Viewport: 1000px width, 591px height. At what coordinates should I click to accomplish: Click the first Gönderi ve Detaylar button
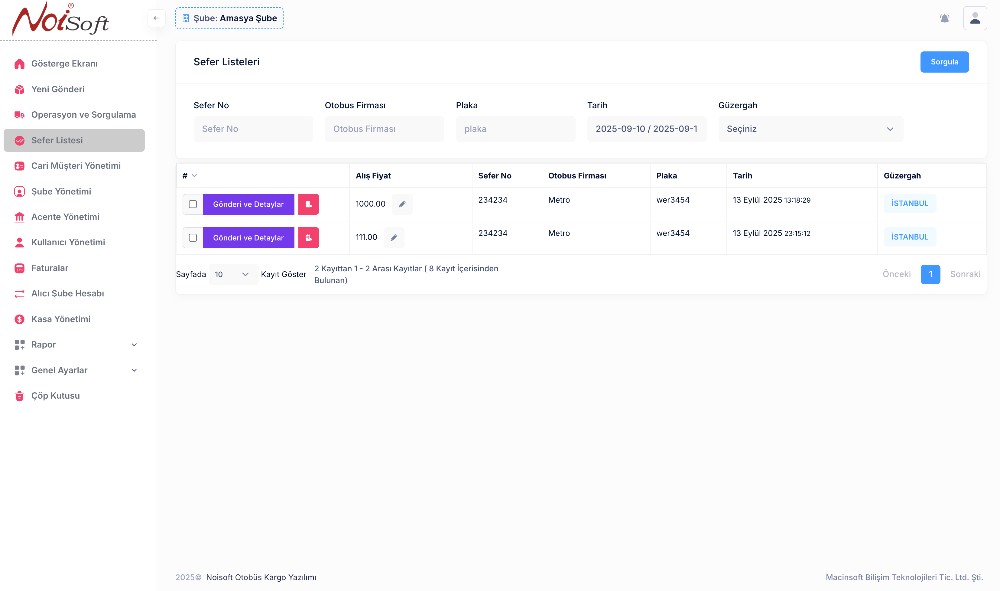pyautogui.click(x=248, y=204)
